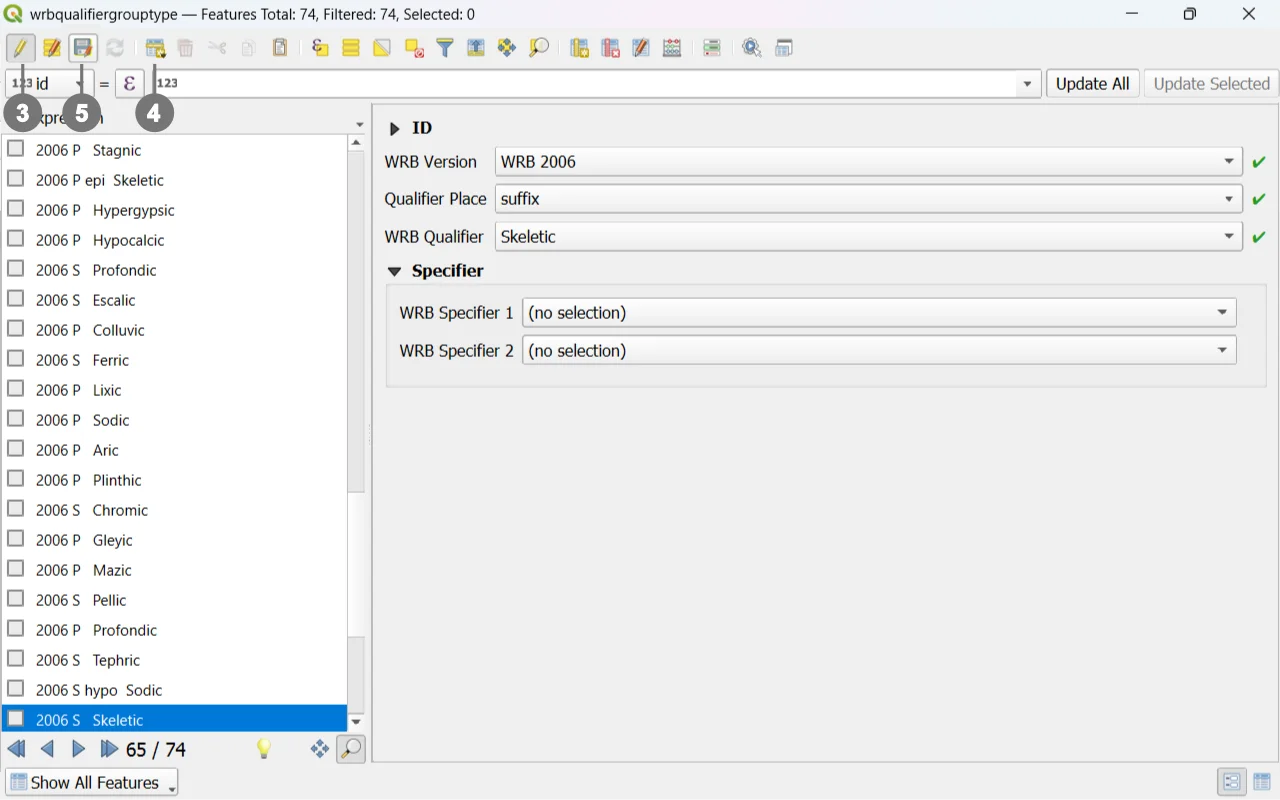This screenshot has width=1280, height=800.
Task: Open the Show All Features filter menu
Action: [92, 782]
